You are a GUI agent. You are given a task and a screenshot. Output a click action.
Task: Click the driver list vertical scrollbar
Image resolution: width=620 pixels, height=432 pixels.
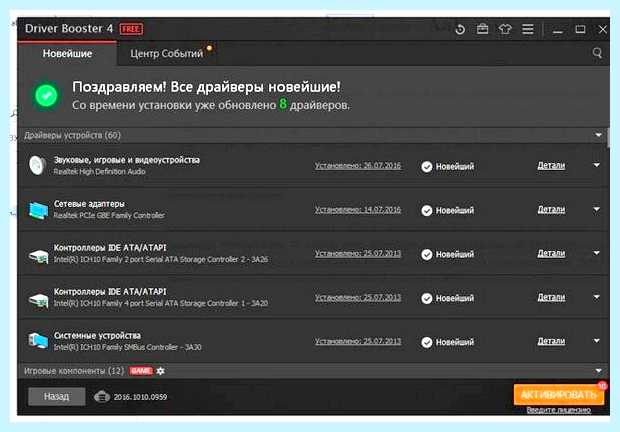[608, 138]
